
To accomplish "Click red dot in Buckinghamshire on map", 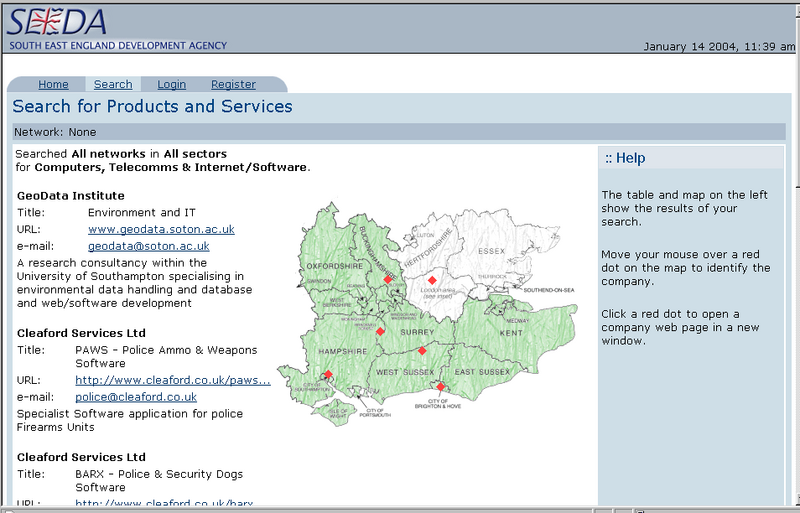I will 388,280.
